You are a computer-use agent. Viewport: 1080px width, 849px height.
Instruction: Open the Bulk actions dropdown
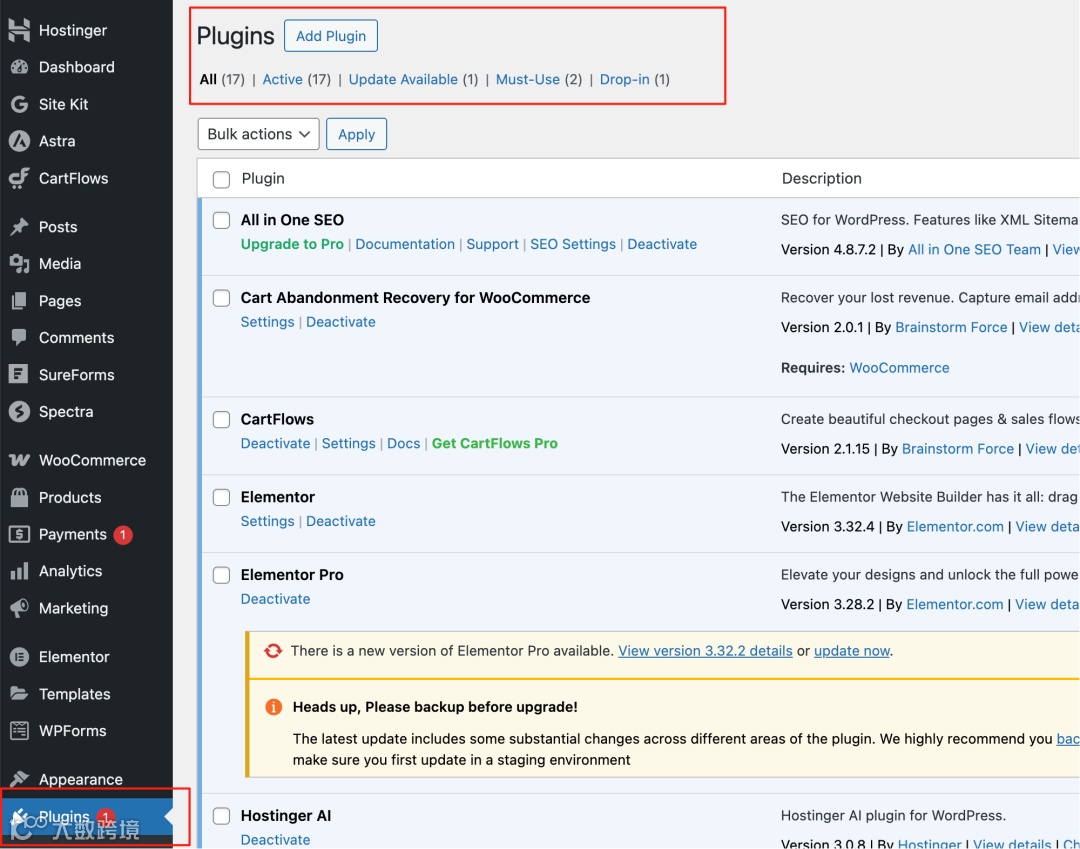[x=258, y=134]
